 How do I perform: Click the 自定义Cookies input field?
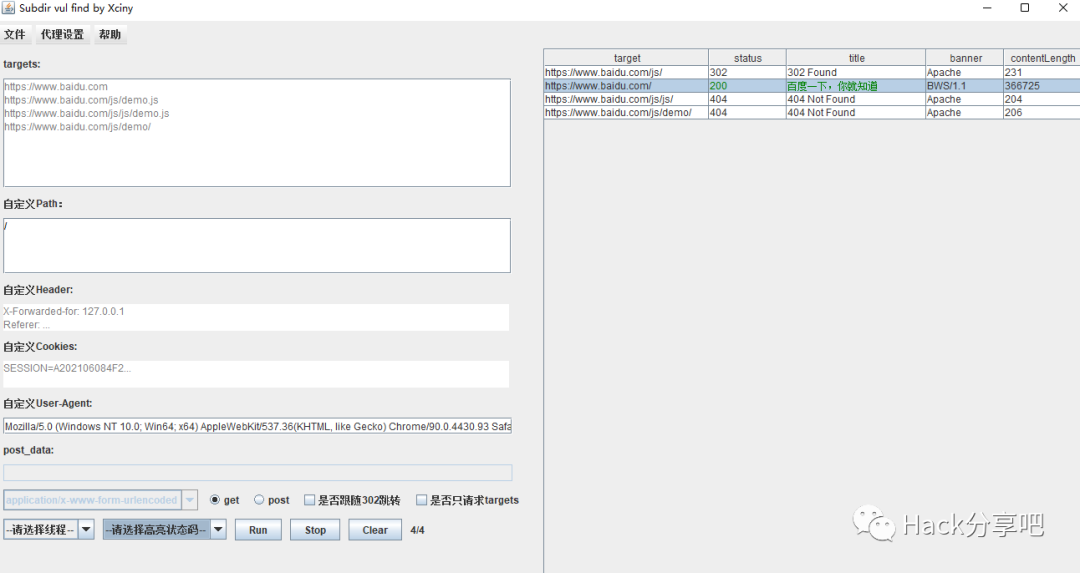256,374
